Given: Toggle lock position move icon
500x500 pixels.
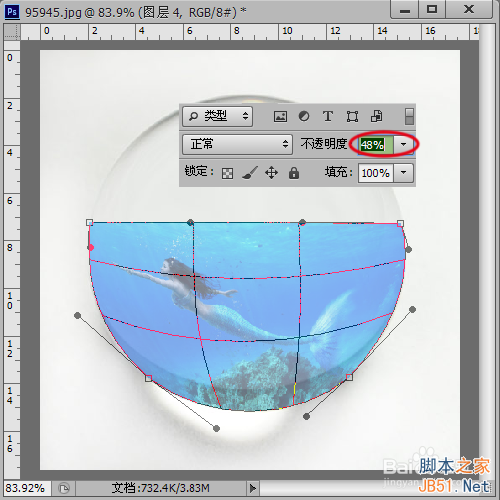Looking at the screenshot, I should click(x=271, y=173).
